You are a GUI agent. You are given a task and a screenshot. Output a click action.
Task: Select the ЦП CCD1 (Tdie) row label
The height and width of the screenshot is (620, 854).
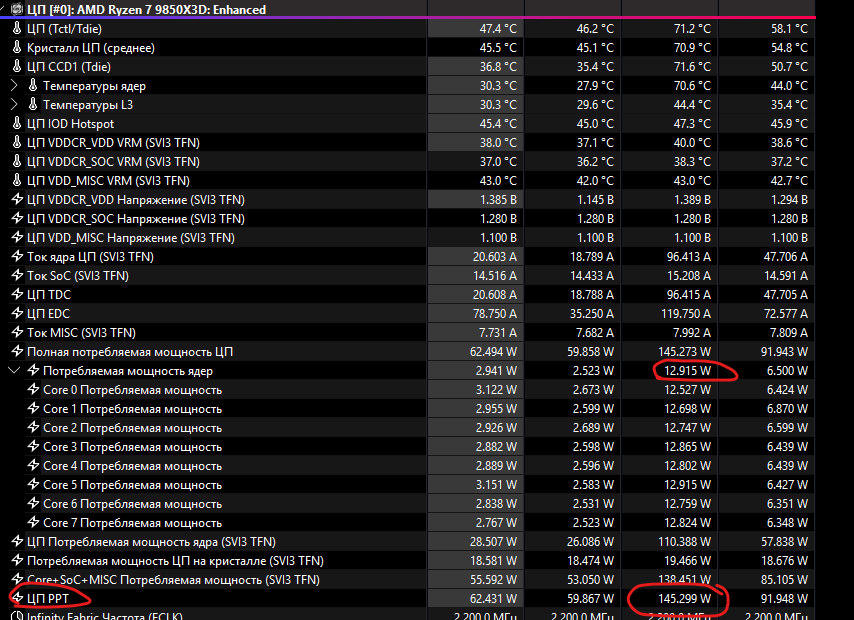[69, 67]
